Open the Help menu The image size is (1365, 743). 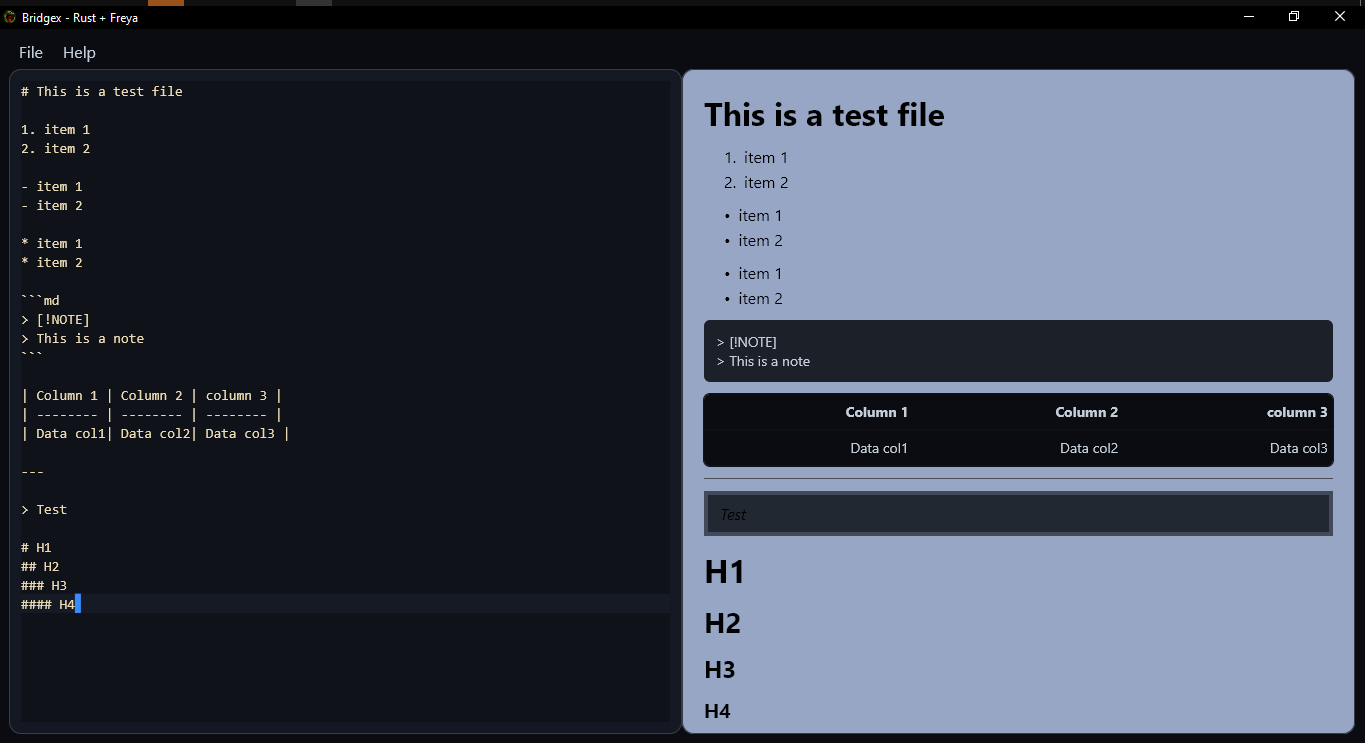79,53
